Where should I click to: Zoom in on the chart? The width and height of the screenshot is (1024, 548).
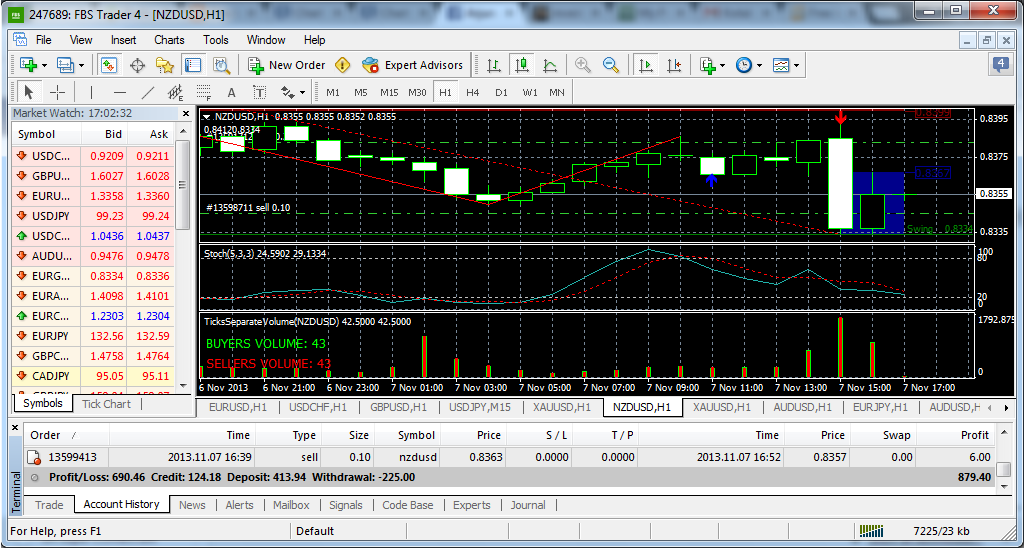click(583, 65)
